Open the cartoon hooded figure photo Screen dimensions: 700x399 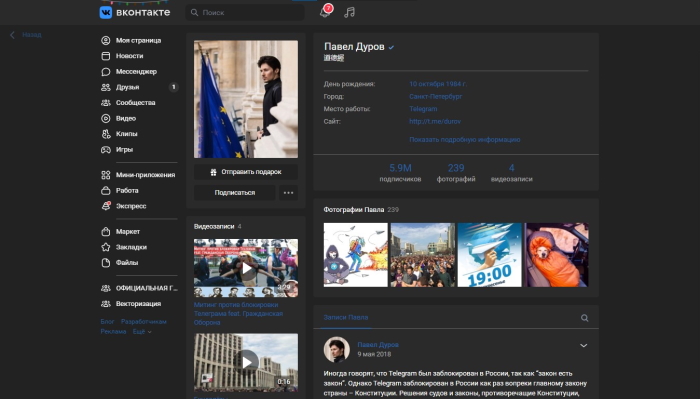point(355,255)
